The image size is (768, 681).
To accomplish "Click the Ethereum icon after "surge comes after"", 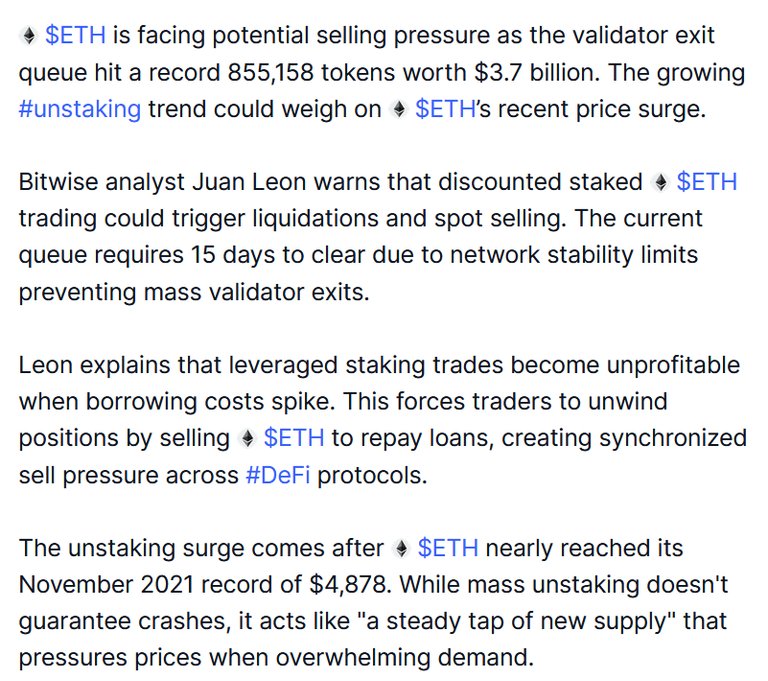I will coord(401,549).
